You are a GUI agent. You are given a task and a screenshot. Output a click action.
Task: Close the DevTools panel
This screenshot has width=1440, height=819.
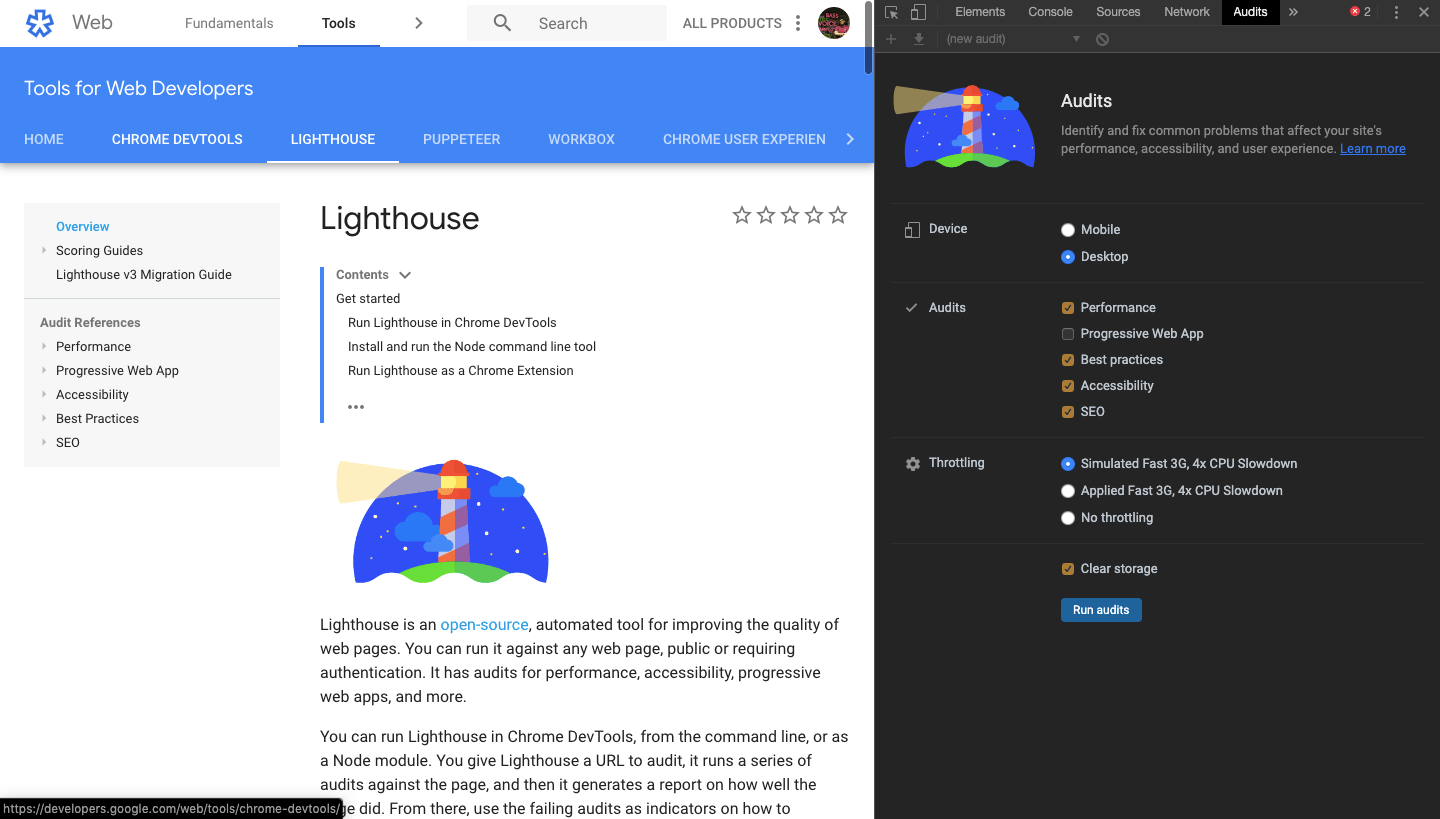click(x=1424, y=12)
